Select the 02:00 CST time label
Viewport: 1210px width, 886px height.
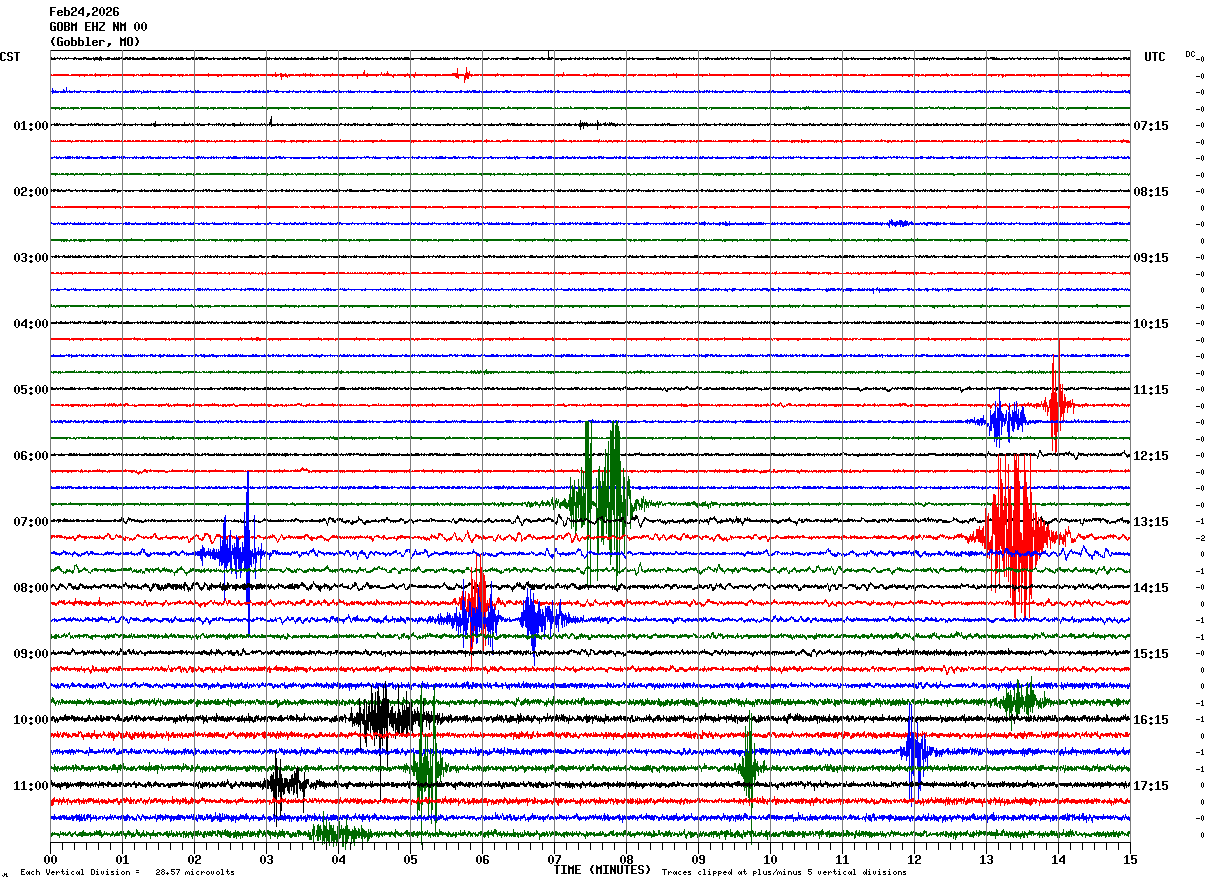[x=31, y=192]
